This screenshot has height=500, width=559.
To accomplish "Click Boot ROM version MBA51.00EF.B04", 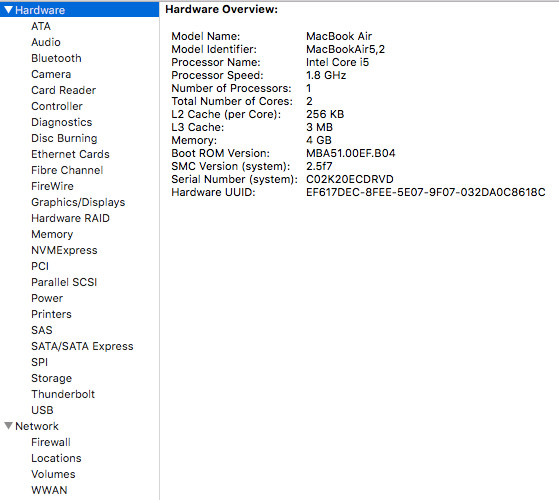I will coord(351,153).
